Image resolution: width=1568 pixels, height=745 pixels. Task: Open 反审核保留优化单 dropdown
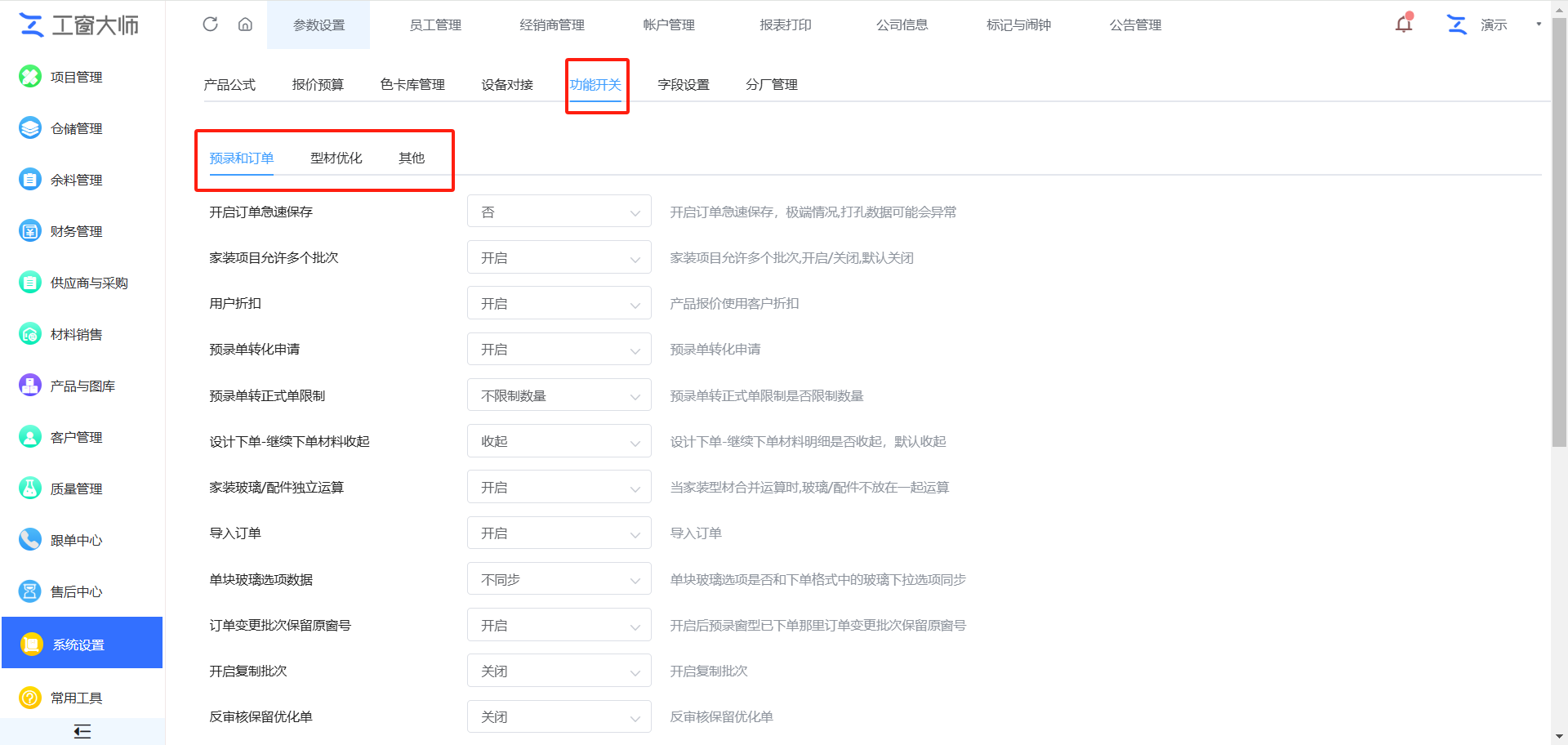click(x=559, y=716)
